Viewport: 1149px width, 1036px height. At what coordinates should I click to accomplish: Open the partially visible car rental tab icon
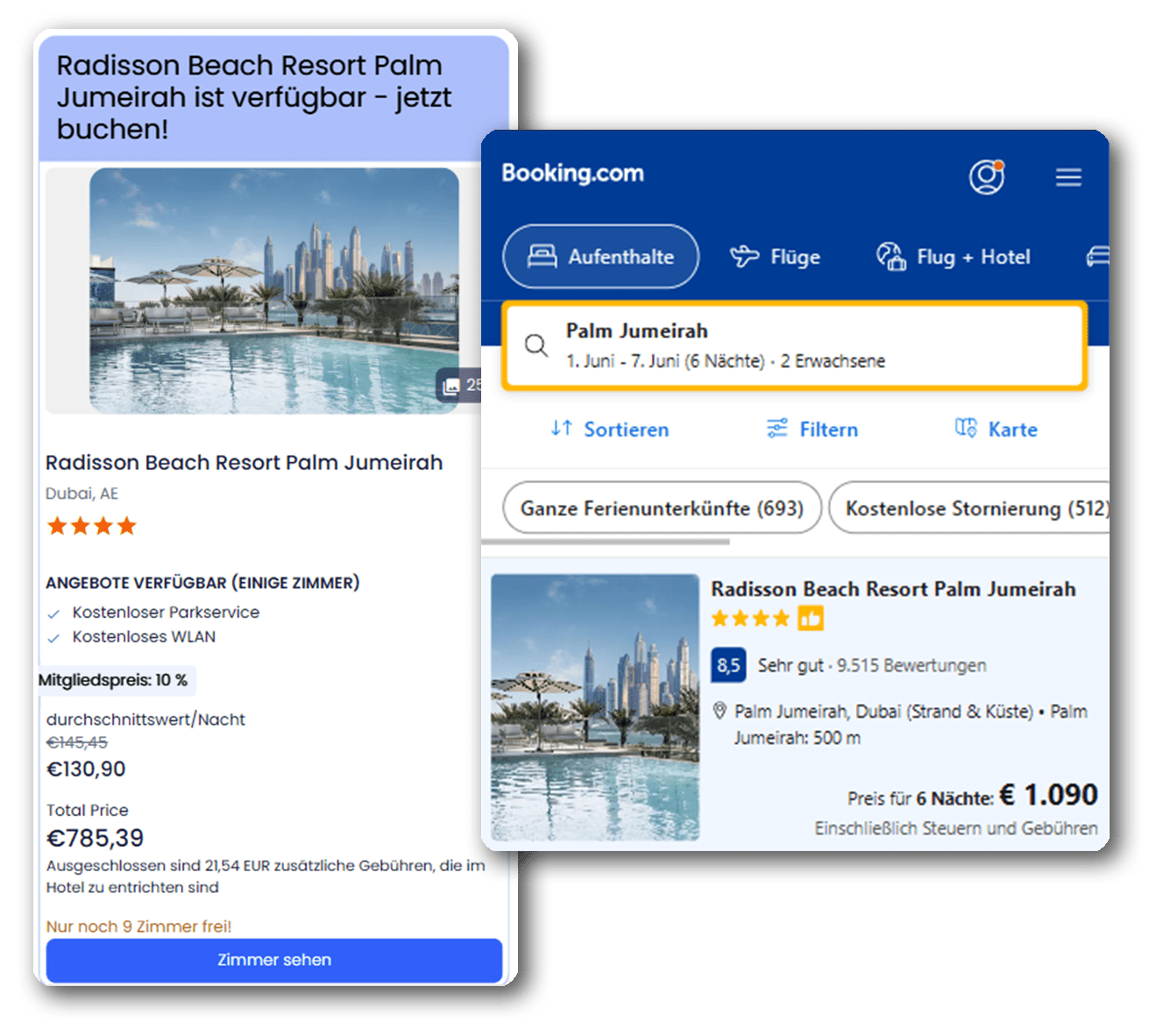[1097, 257]
